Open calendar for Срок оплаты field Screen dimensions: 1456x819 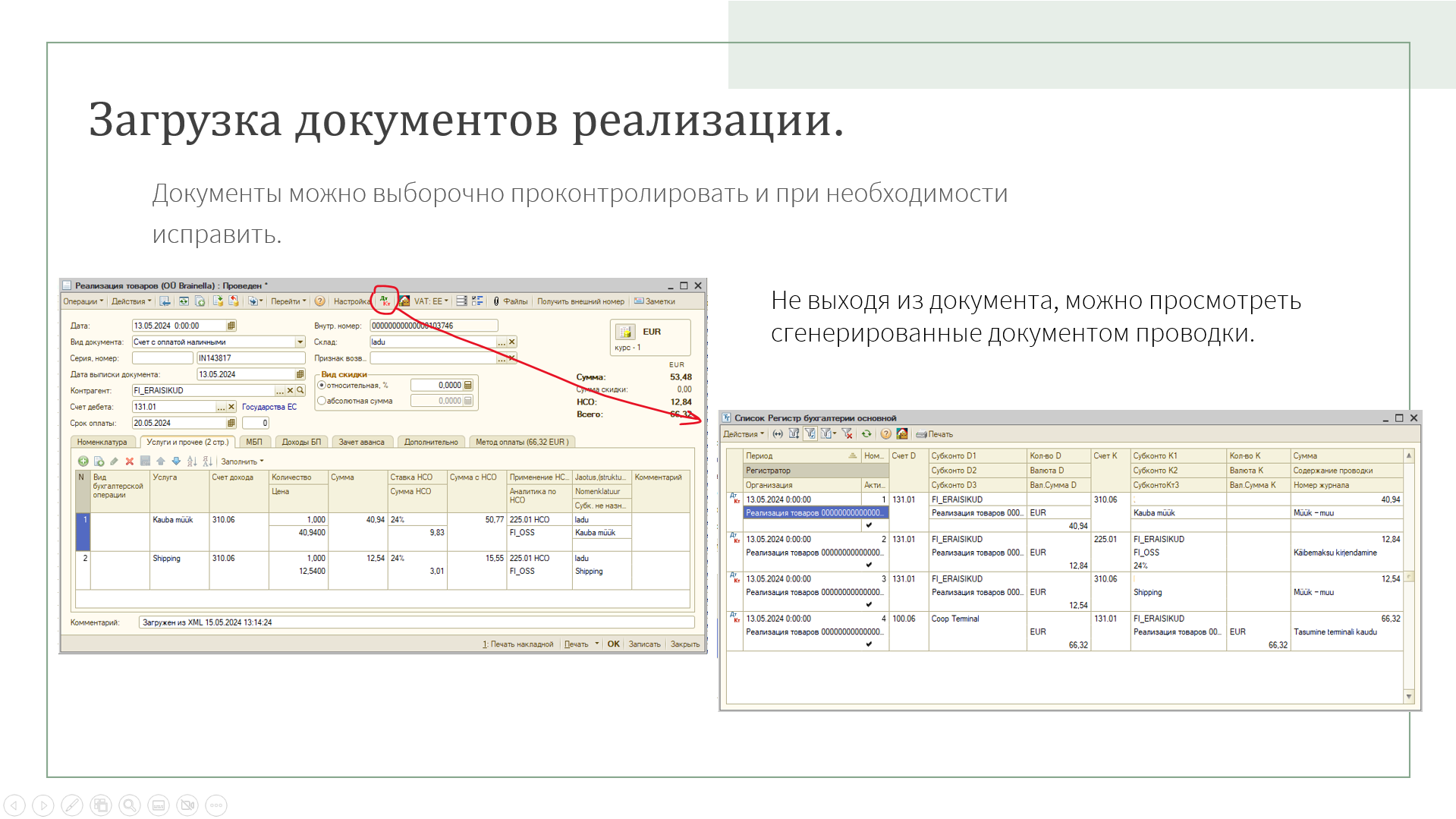pos(231,423)
